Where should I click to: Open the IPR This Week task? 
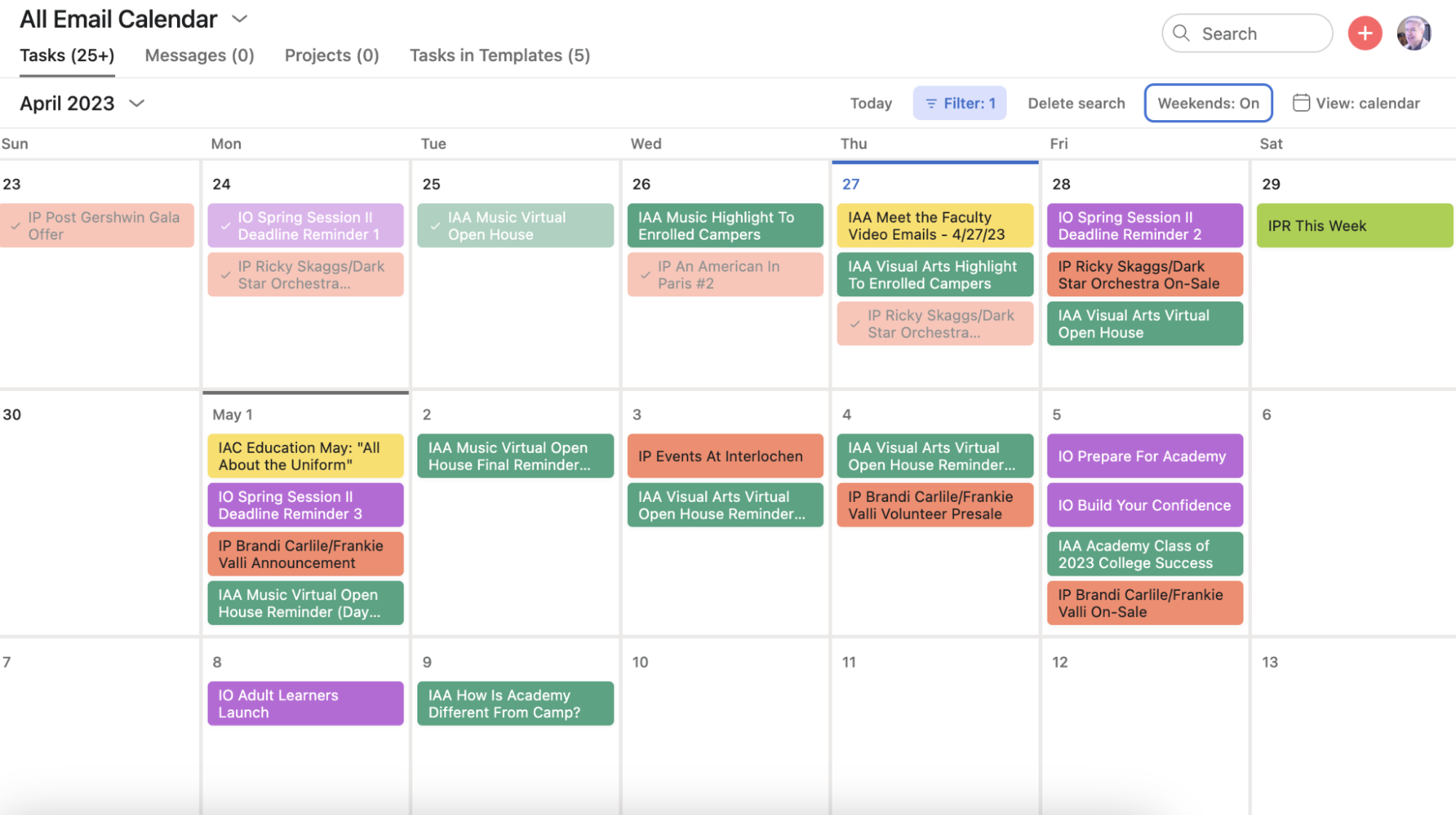1353,225
